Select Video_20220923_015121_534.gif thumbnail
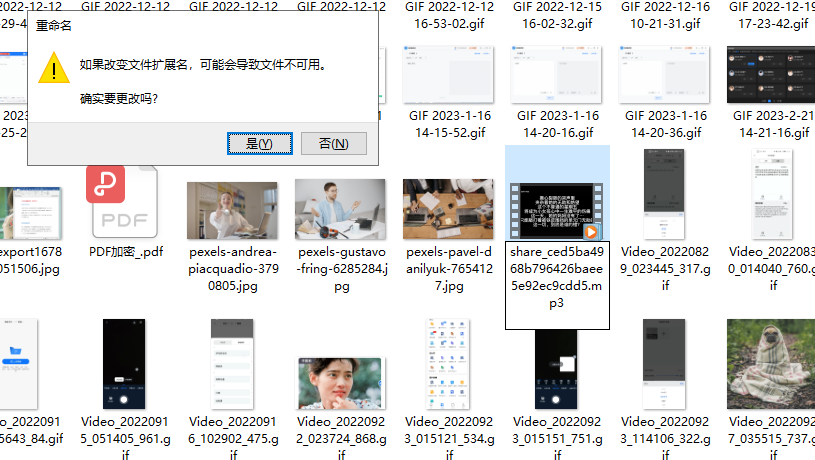815x460 pixels. click(x=448, y=364)
